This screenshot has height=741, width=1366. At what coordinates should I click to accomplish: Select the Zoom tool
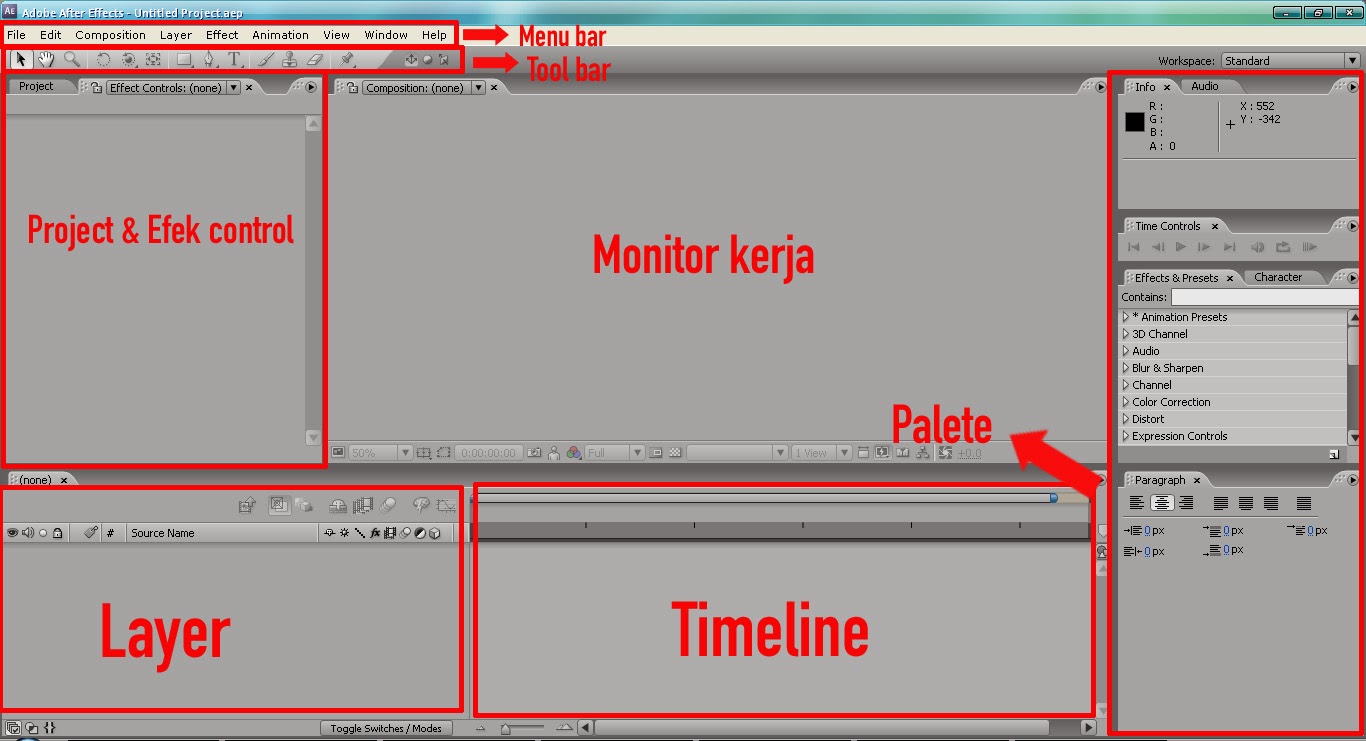(70, 59)
